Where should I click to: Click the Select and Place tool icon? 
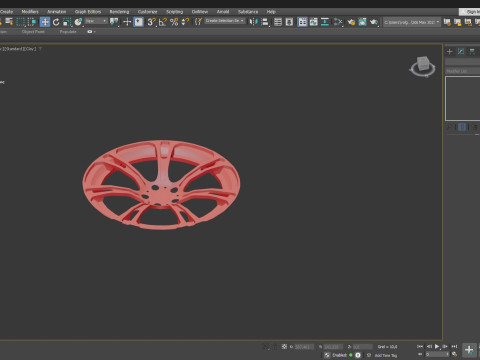pos(78,22)
